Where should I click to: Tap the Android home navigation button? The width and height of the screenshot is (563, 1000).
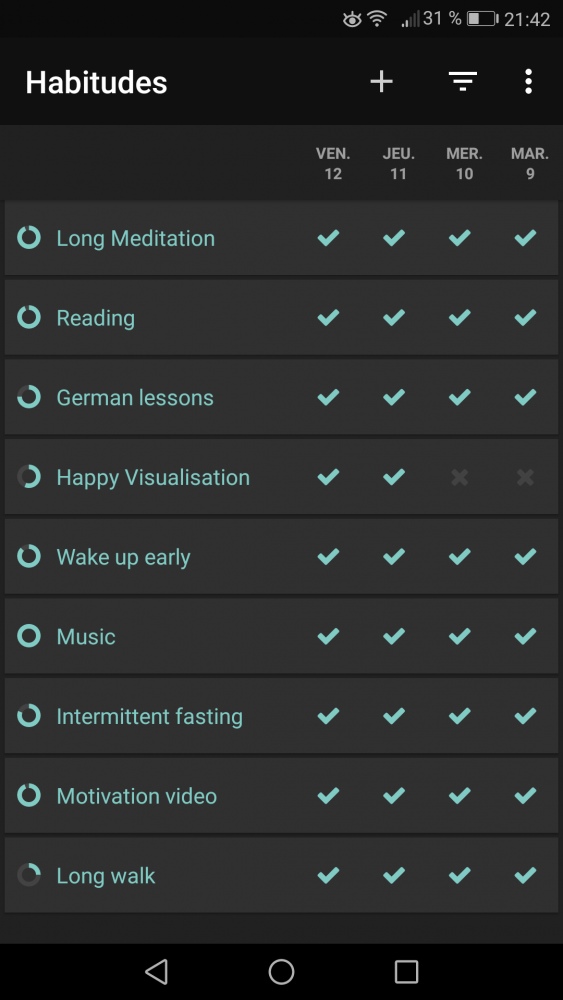(x=281, y=971)
